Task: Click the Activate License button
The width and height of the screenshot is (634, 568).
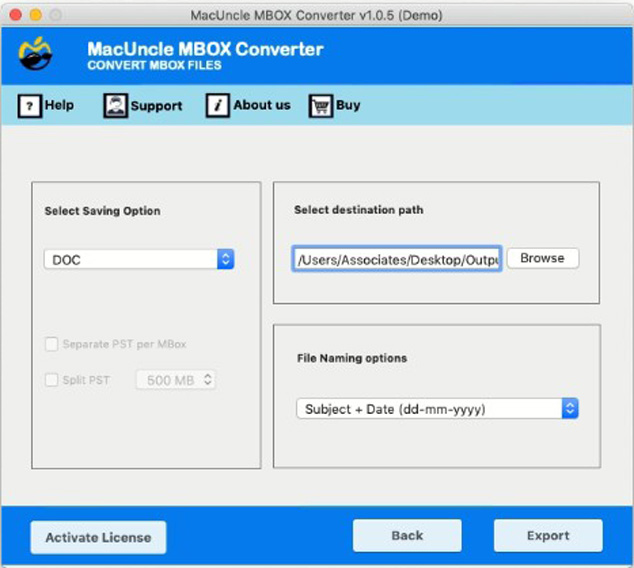Action: tap(98, 537)
